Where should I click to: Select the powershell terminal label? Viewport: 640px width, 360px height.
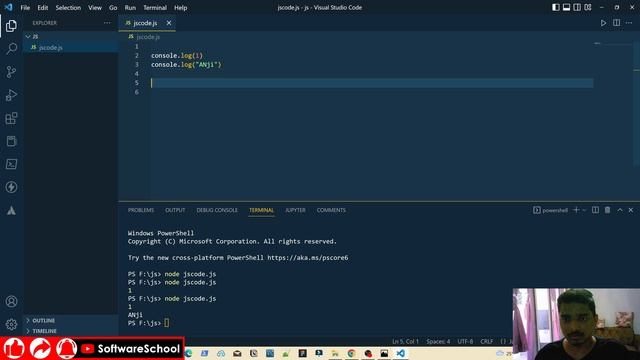(550, 210)
